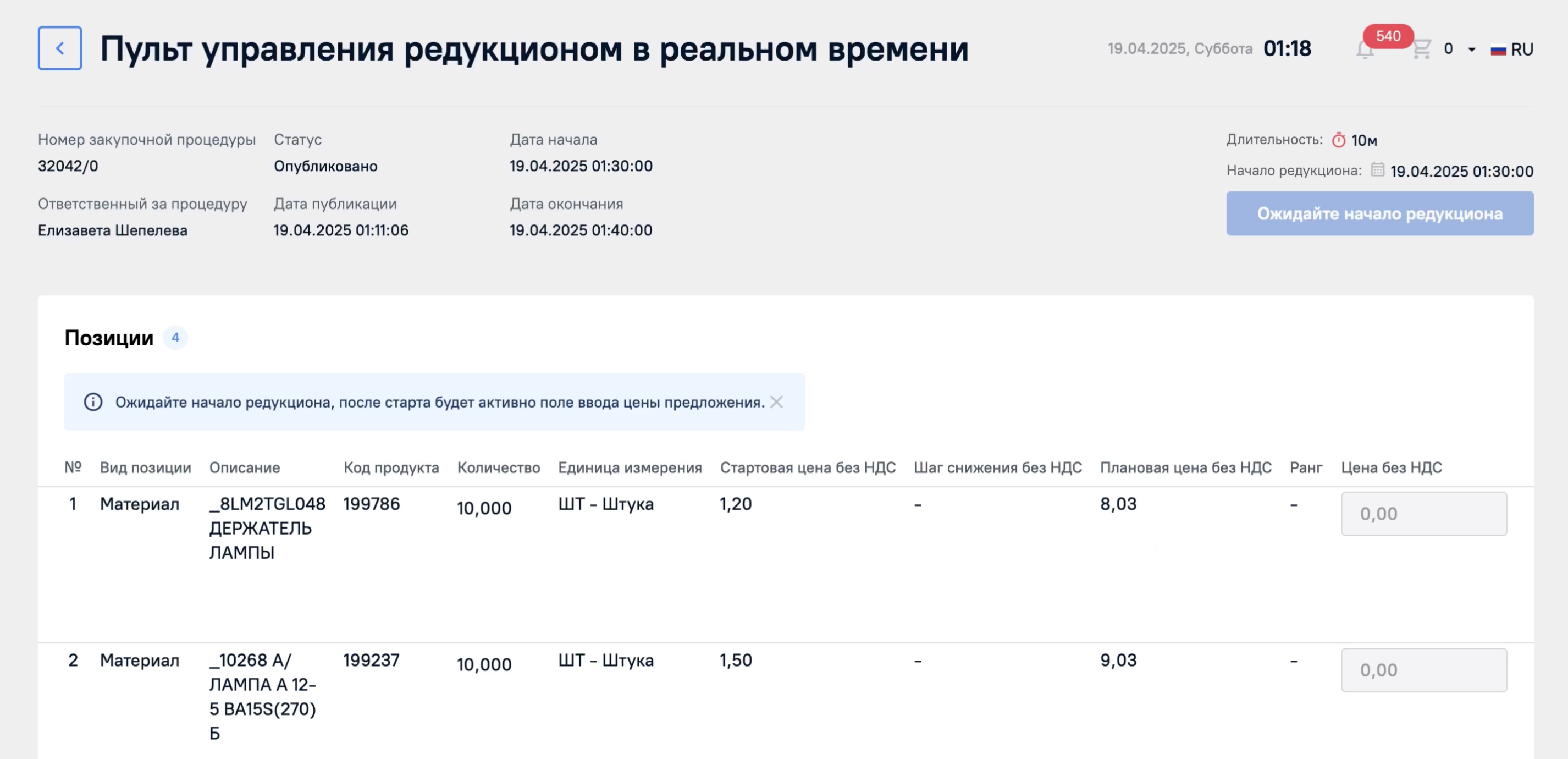Click product code 199237
This screenshot has height=759, width=1568.
click(371, 661)
